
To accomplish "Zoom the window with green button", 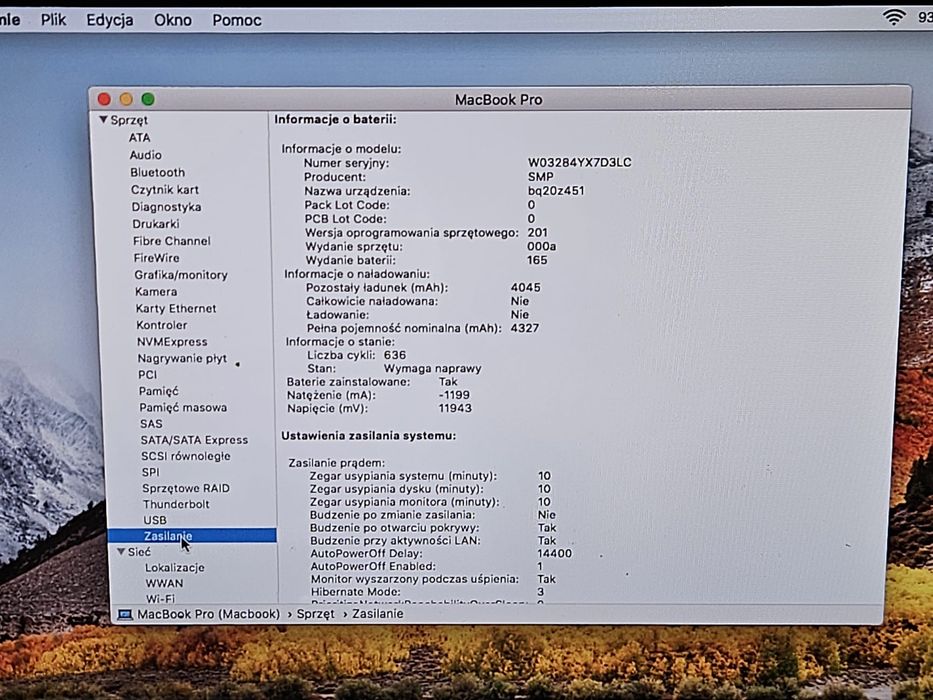I will (x=148, y=99).
